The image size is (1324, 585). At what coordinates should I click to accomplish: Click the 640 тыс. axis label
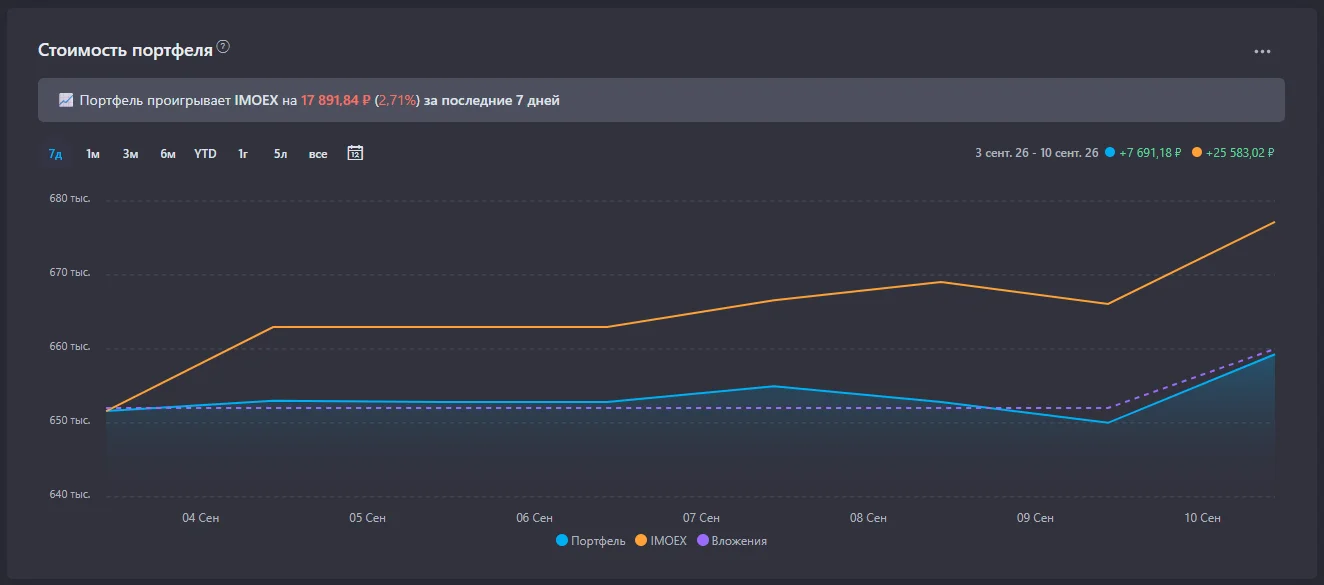click(70, 495)
